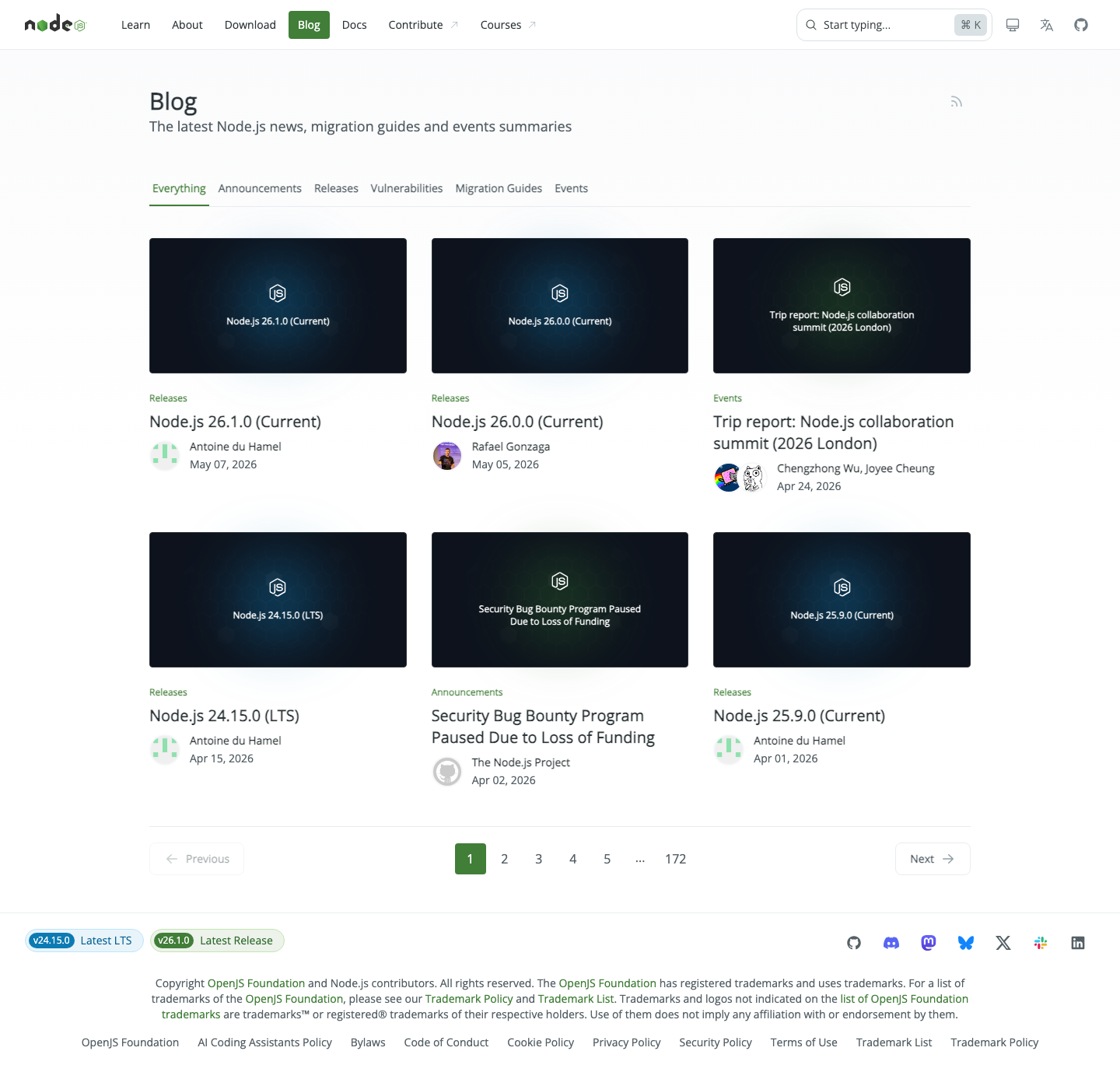Open the Security Policy footer link
Screen dimensions: 1120x1072
pos(716,1042)
